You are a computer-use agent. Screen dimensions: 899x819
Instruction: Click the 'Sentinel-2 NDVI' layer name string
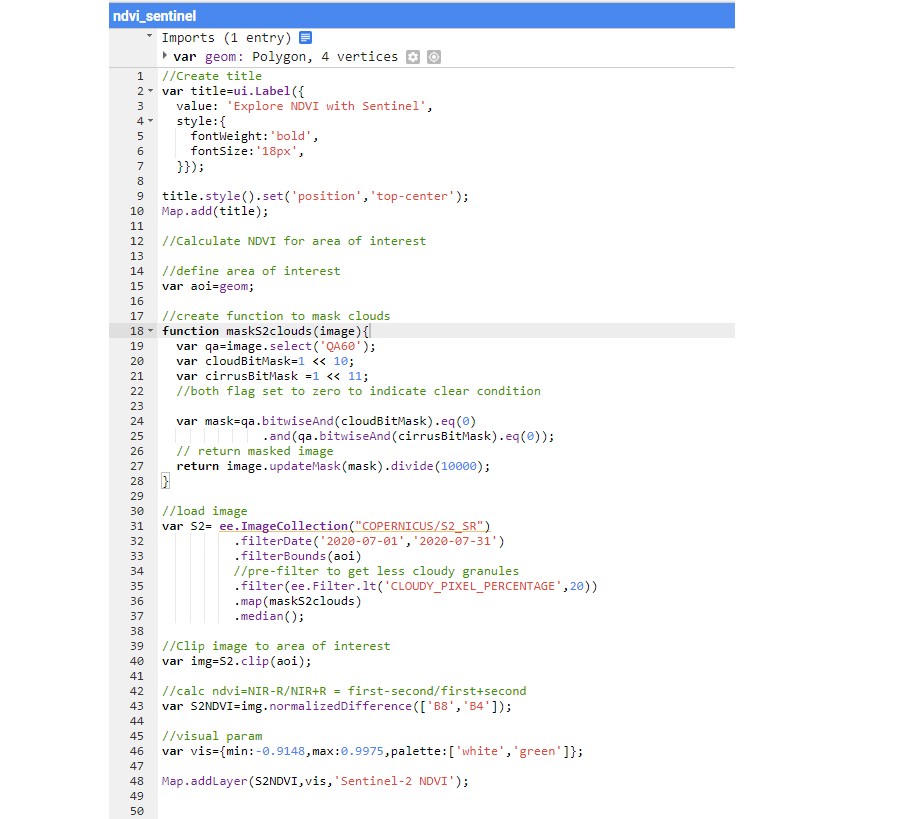pyautogui.click(x=394, y=781)
